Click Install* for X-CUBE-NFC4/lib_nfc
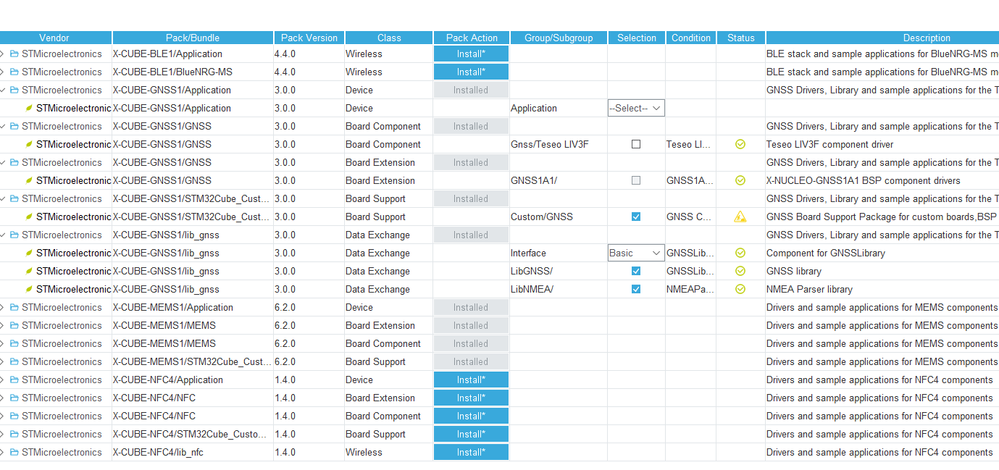 (471, 452)
